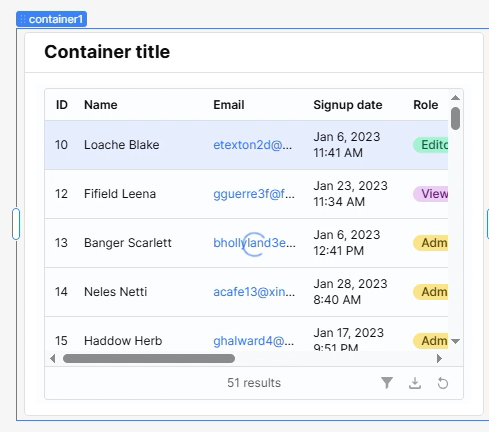Click the horizontal scrollbar thumb
Viewport: 489px width, 432px height.
149,359
